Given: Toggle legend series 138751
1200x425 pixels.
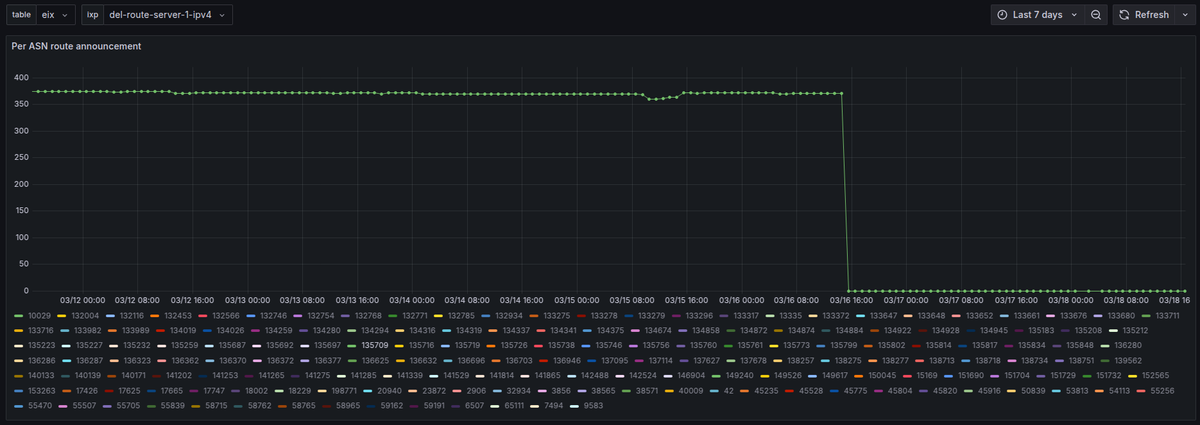Looking at the screenshot, I should click(x=1082, y=360).
